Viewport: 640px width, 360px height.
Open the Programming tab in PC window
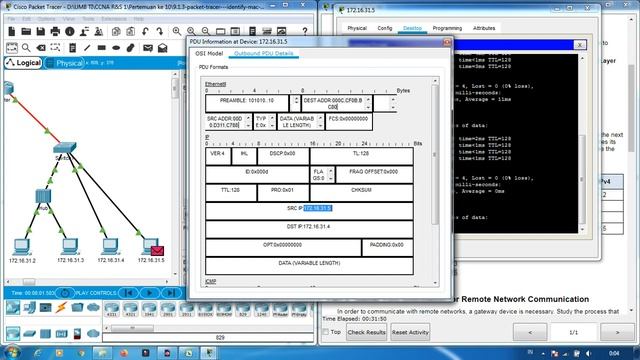[x=447, y=28]
